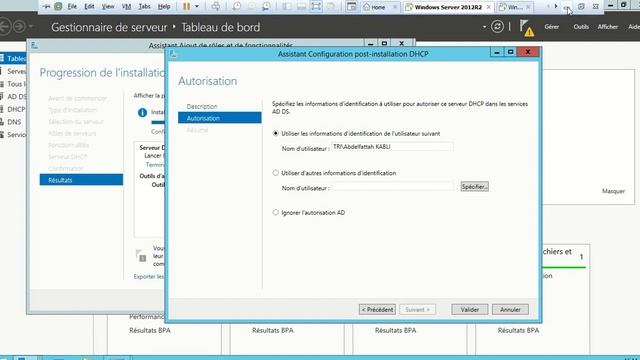Click the flag task icon in roles wizard
Viewport: 640px width, 360px height.
[x=141, y=256]
